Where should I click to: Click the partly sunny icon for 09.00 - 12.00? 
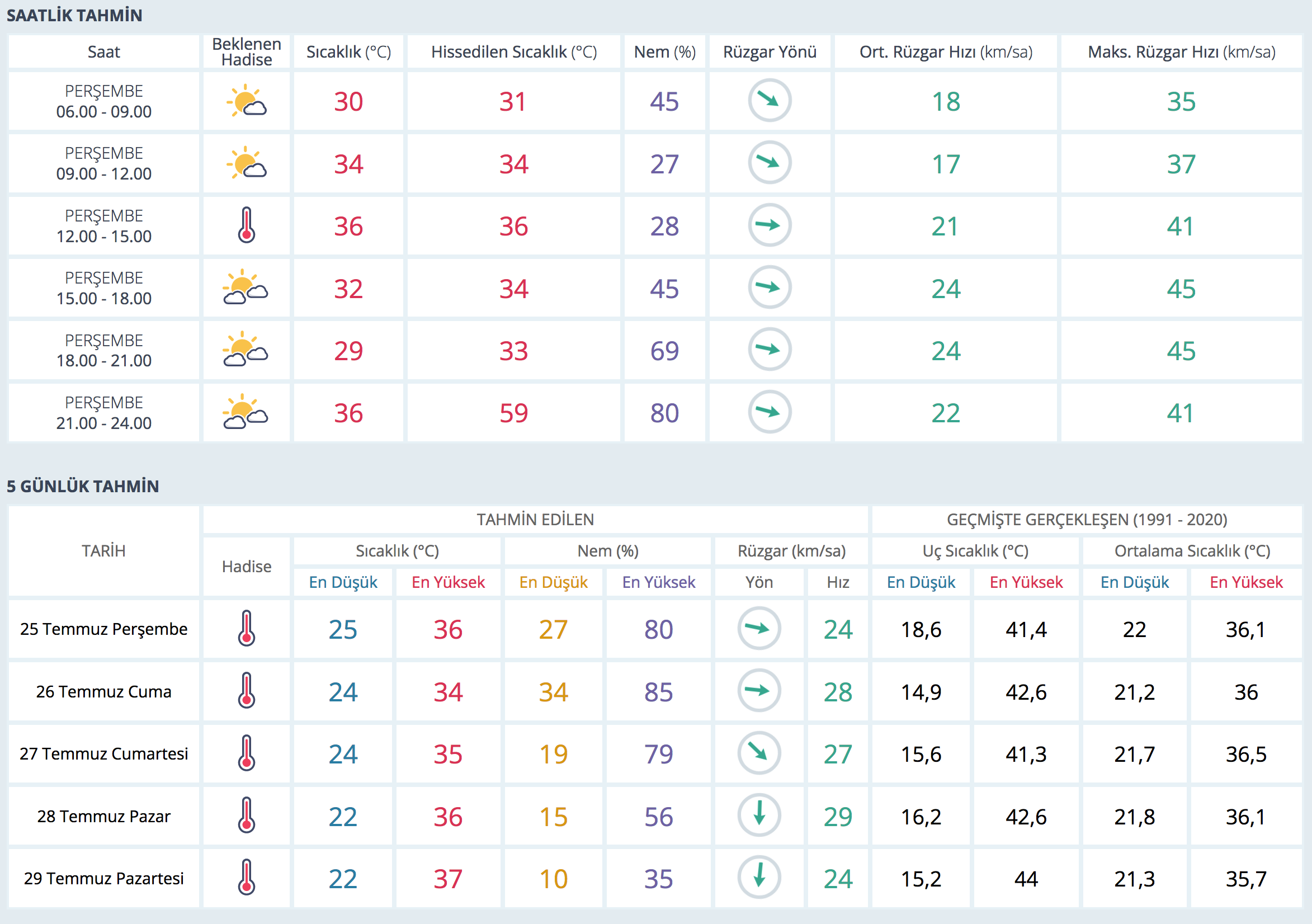tap(246, 163)
